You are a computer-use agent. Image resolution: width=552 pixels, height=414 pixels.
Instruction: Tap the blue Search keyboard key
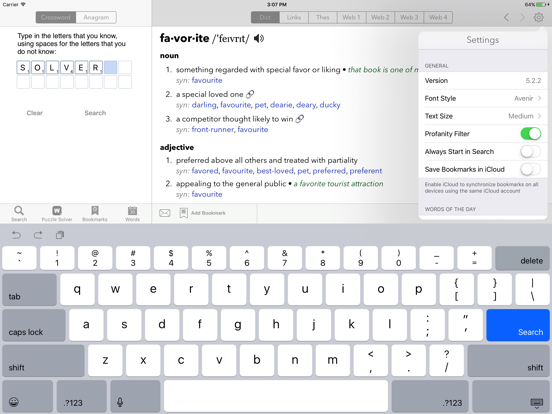[518, 325]
